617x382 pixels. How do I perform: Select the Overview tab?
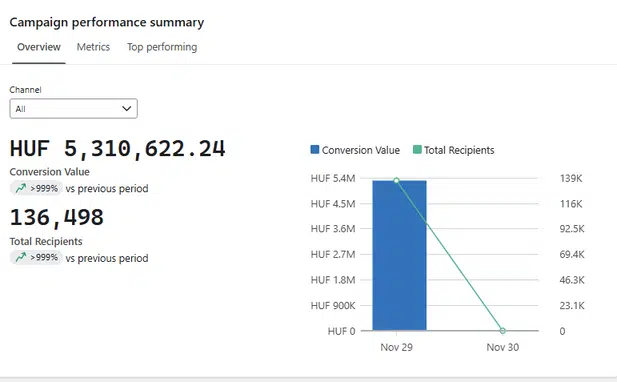point(39,47)
